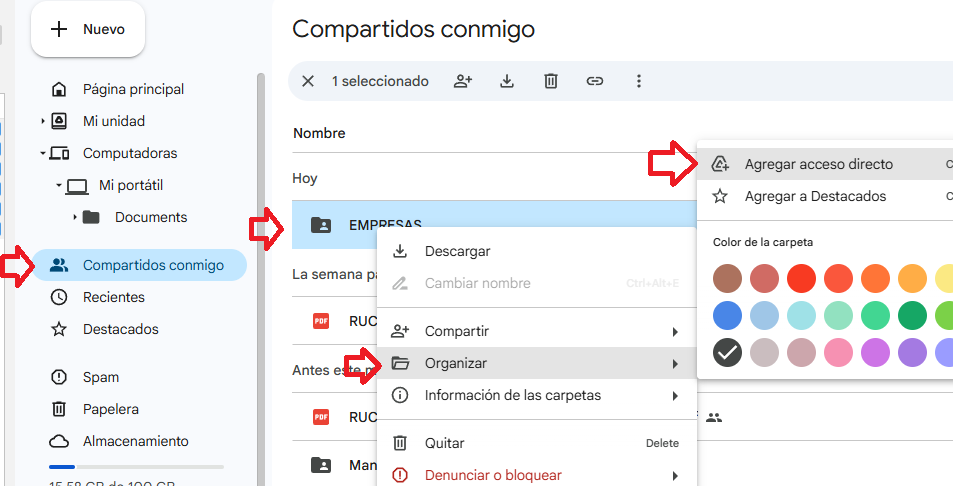This screenshot has height=486, width=953.
Task: Pick the blue folder color swatch
Action: coord(727,316)
